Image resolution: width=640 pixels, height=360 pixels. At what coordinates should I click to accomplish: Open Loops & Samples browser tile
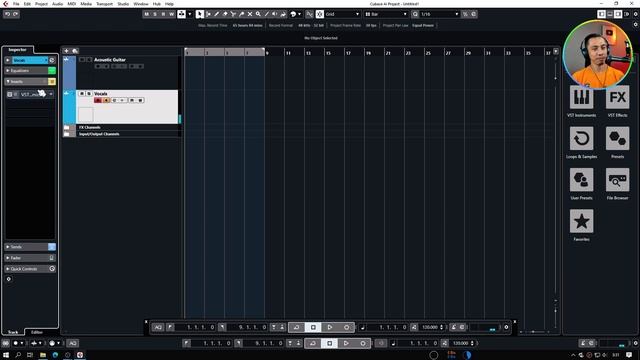tap(581, 139)
